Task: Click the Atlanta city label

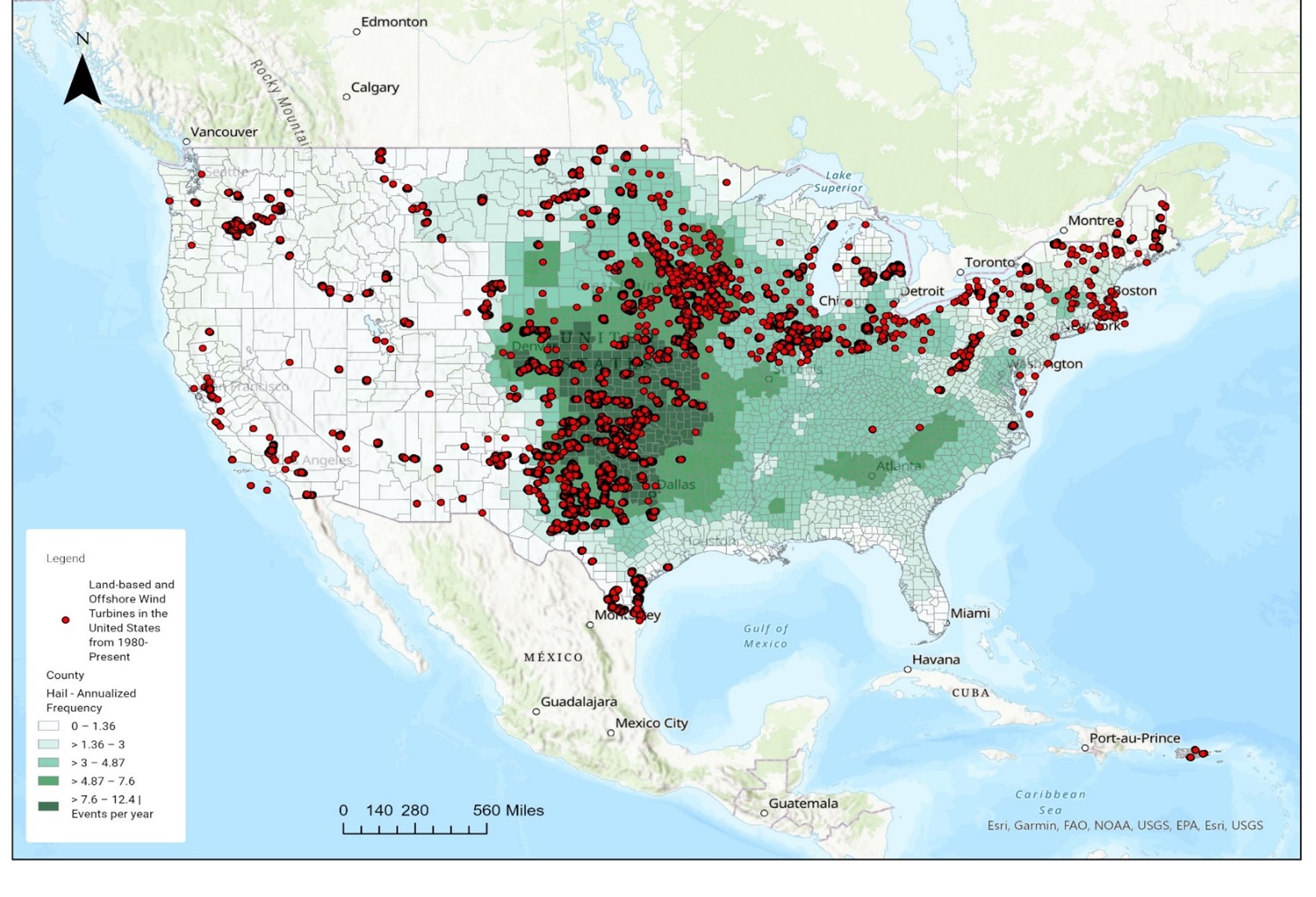Action: pos(899,466)
